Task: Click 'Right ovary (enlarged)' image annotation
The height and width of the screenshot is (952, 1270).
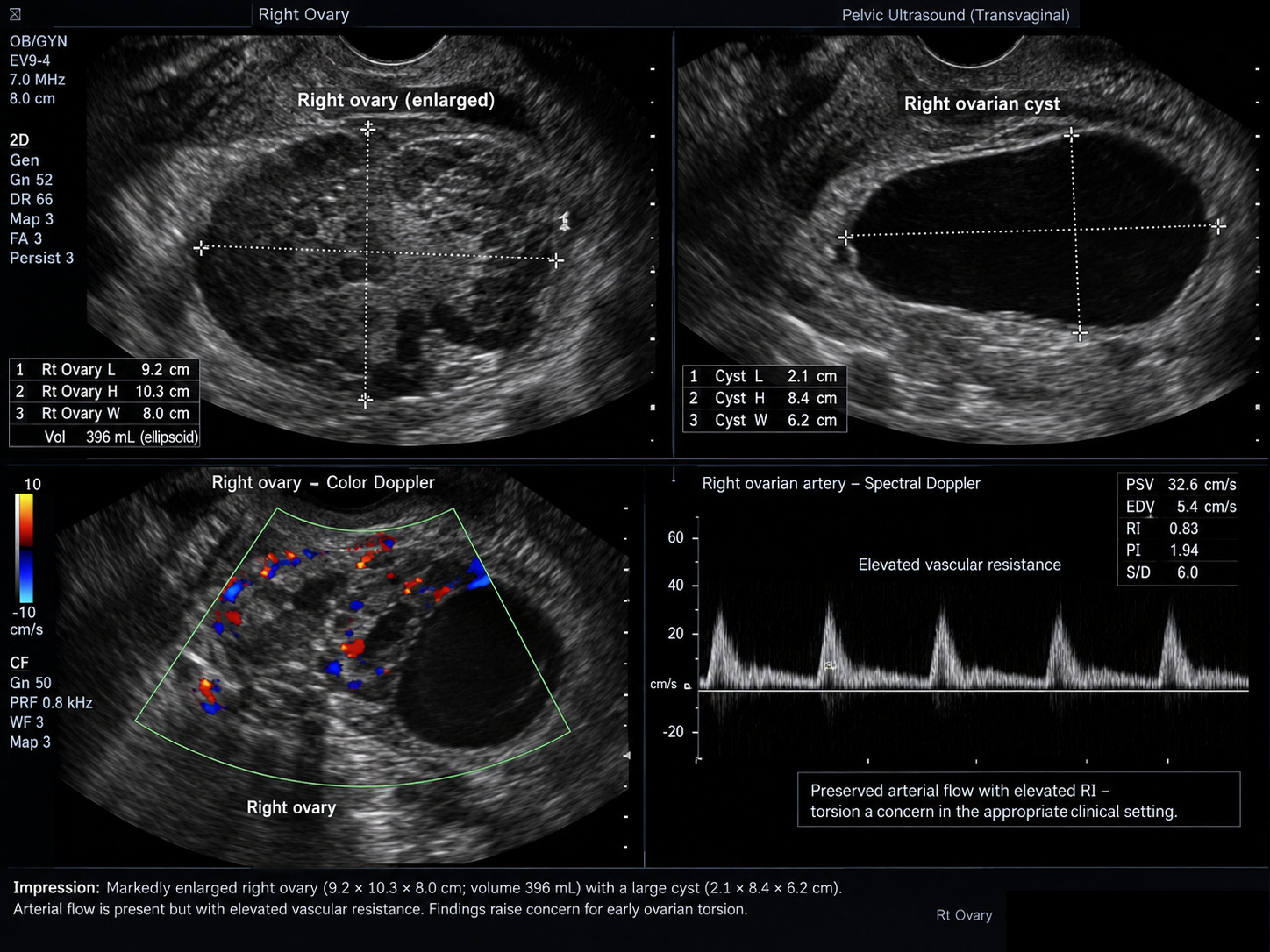Action: (x=396, y=100)
